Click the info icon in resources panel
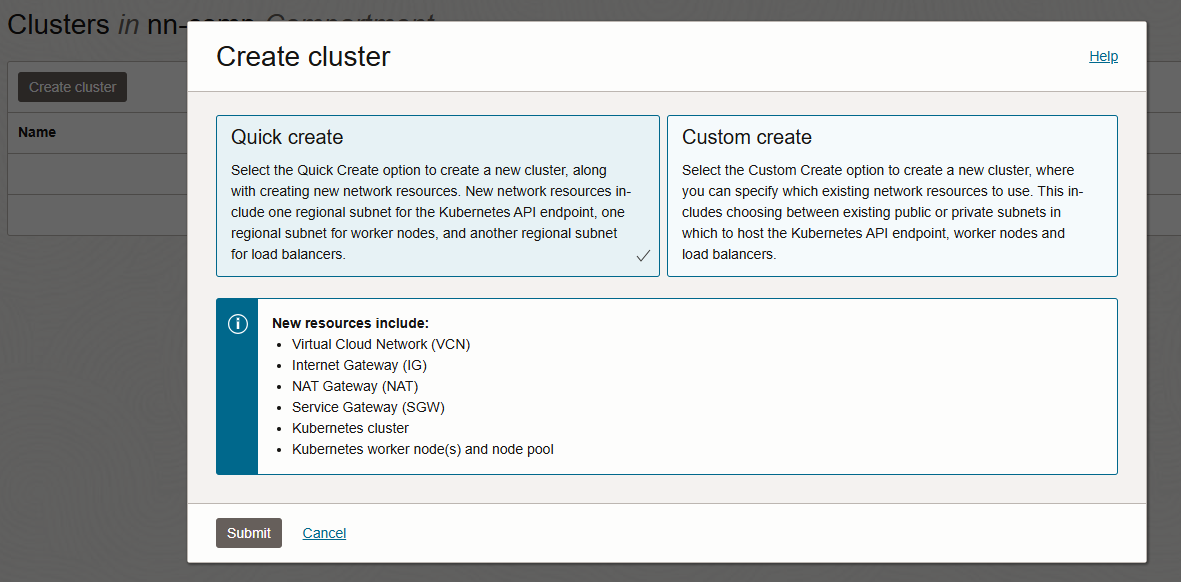This screenshot has height=582, width=1181. click(237, 324)
